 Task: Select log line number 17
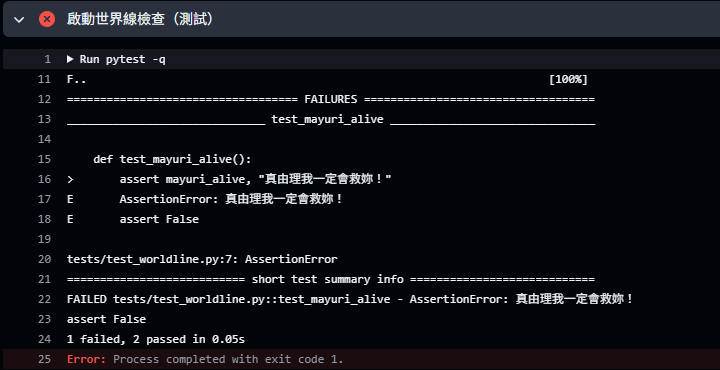pyautogui.click(x=45, y=199)
